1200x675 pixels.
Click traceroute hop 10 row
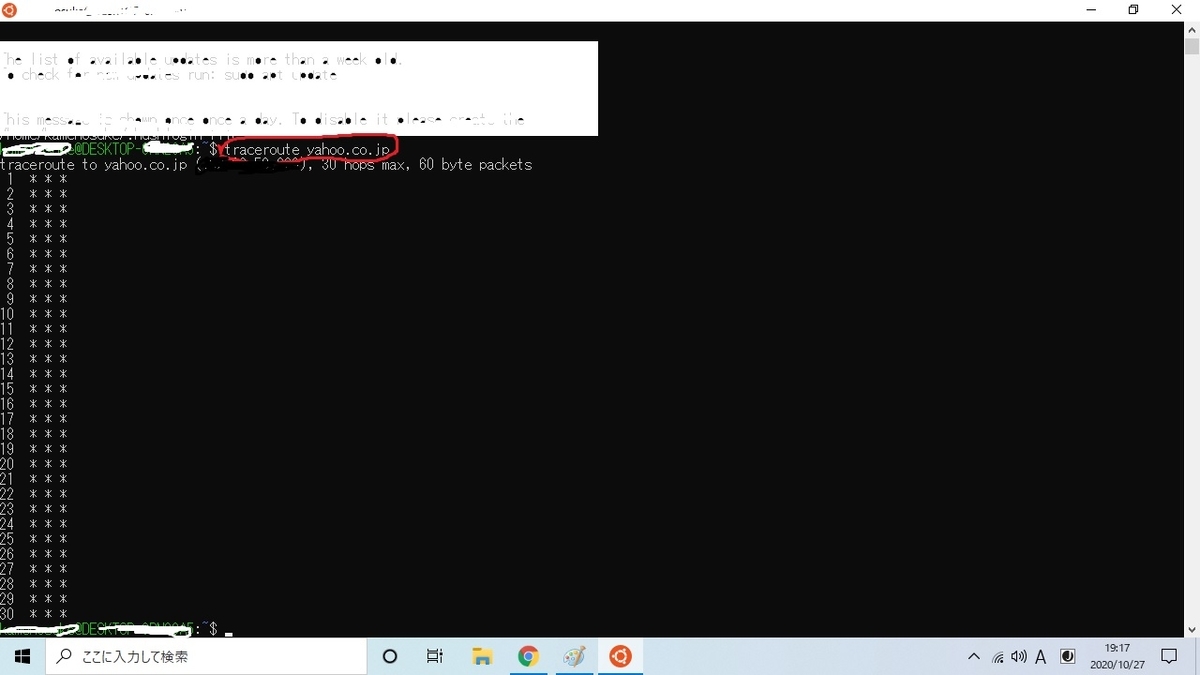35,314
